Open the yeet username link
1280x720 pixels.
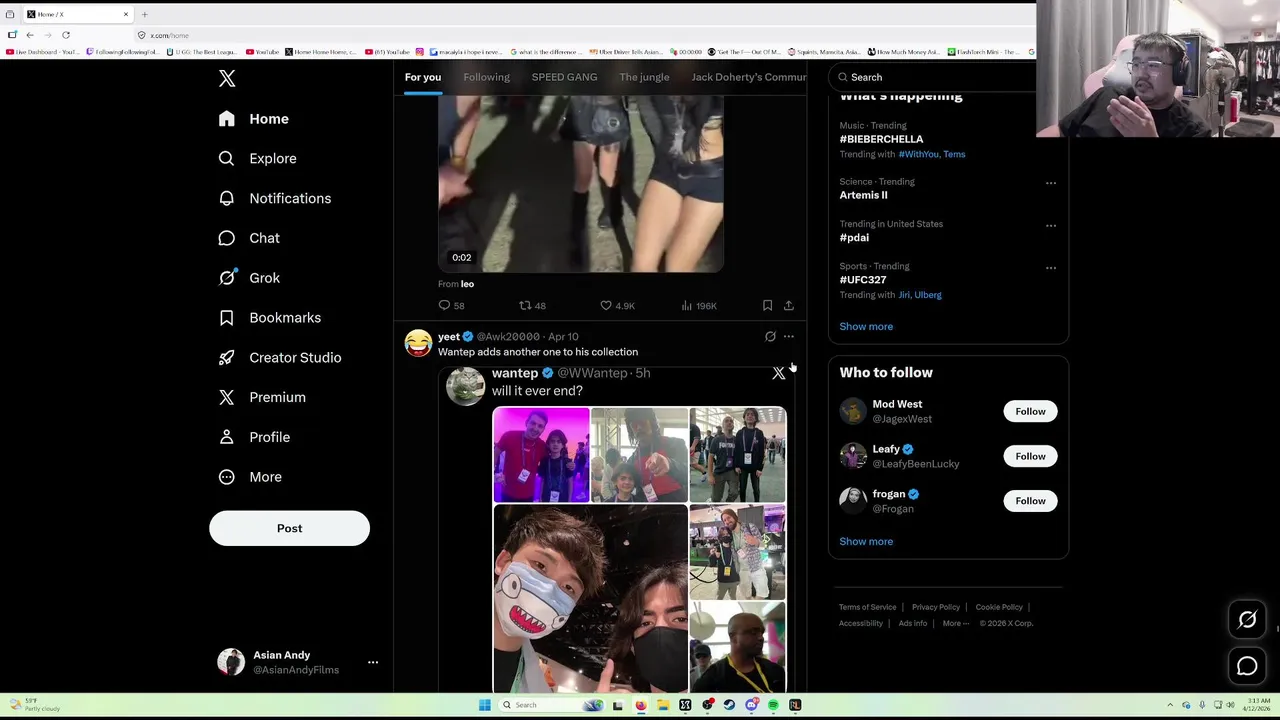[449, 337]
